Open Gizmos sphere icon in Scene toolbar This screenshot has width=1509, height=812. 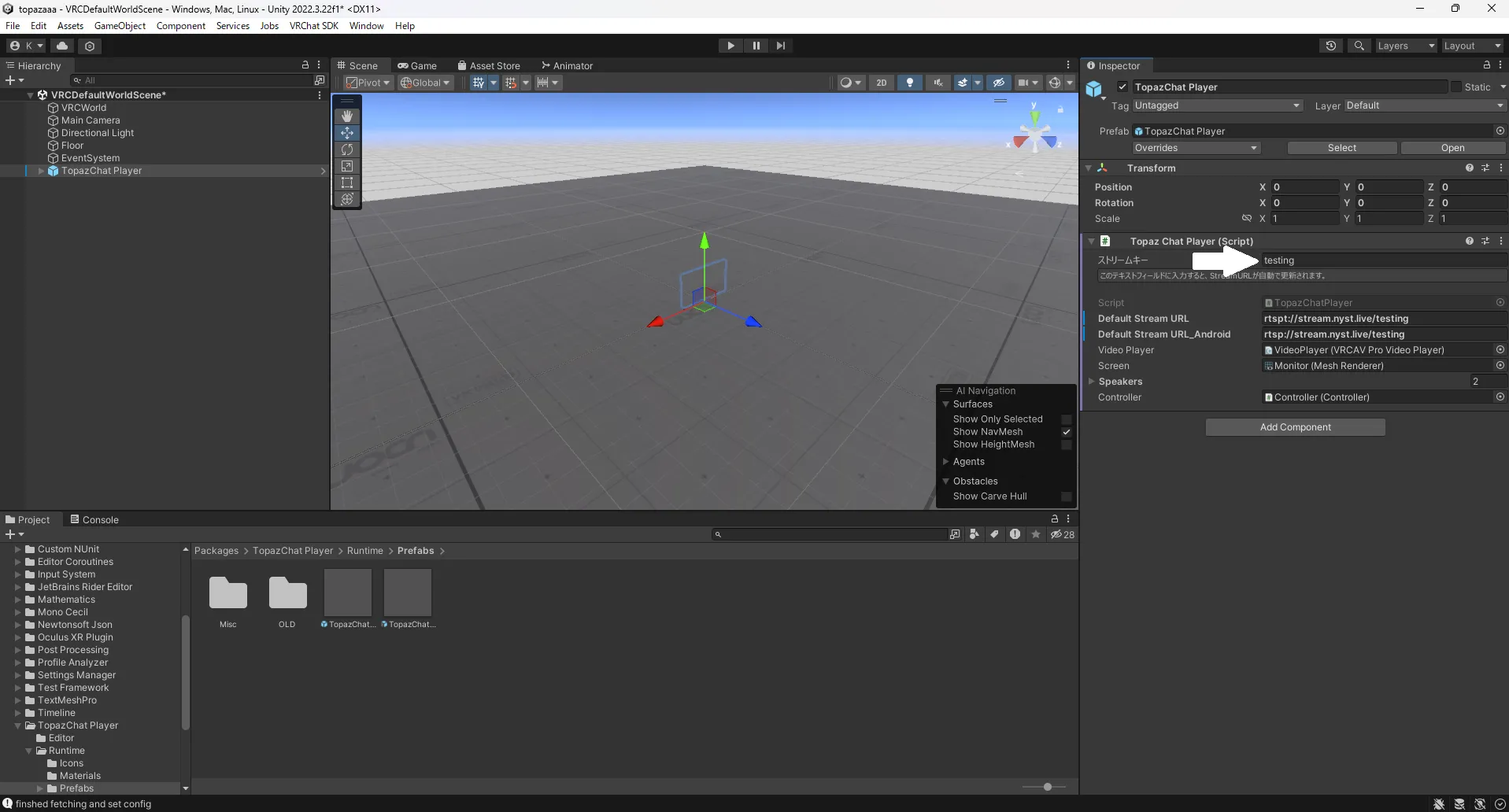coord(1055,83)
